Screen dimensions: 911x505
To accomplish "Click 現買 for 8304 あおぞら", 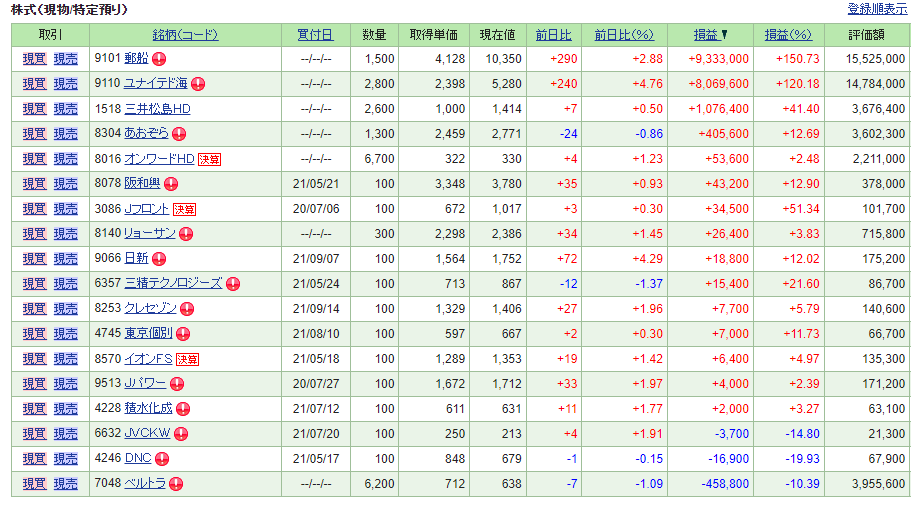I will (x=34, y=134).
